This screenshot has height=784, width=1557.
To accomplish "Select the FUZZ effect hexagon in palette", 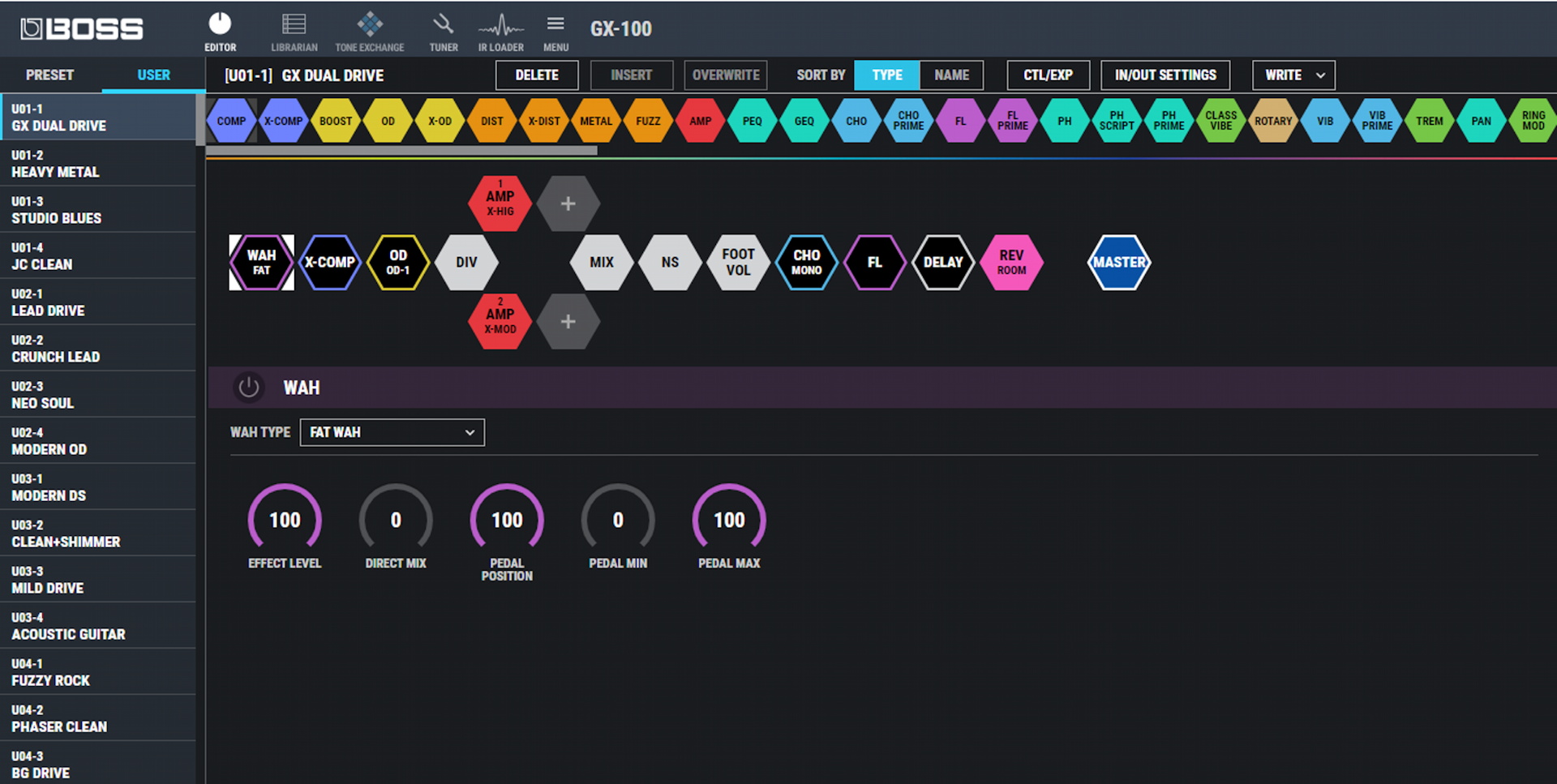I will tap(648, 121).
